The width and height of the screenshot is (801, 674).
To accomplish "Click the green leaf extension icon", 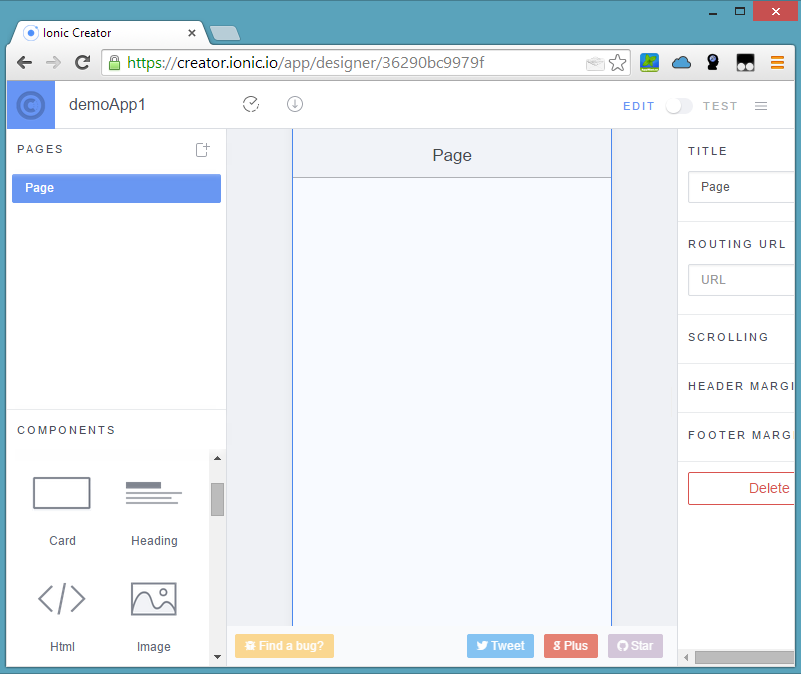I will tap(649, 63).
